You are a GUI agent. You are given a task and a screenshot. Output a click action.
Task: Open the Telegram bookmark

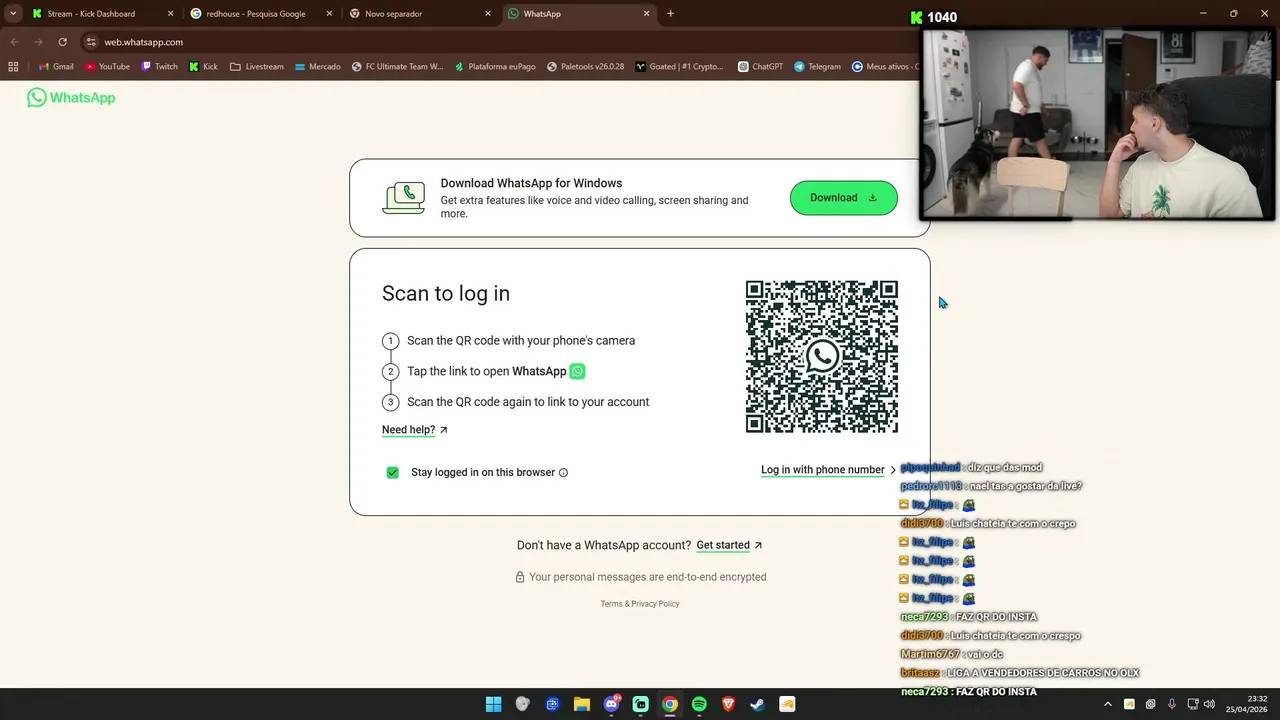click(x=817, y=67)
